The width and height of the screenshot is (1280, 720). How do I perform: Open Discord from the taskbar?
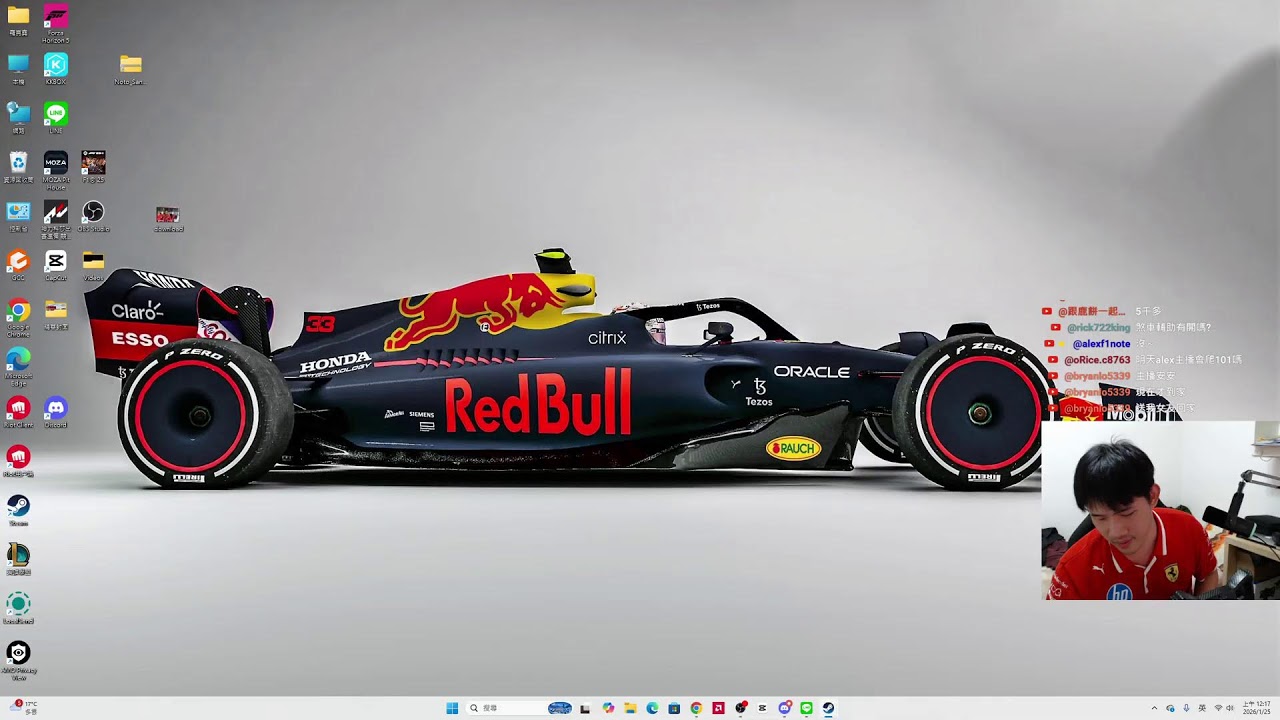785,708
